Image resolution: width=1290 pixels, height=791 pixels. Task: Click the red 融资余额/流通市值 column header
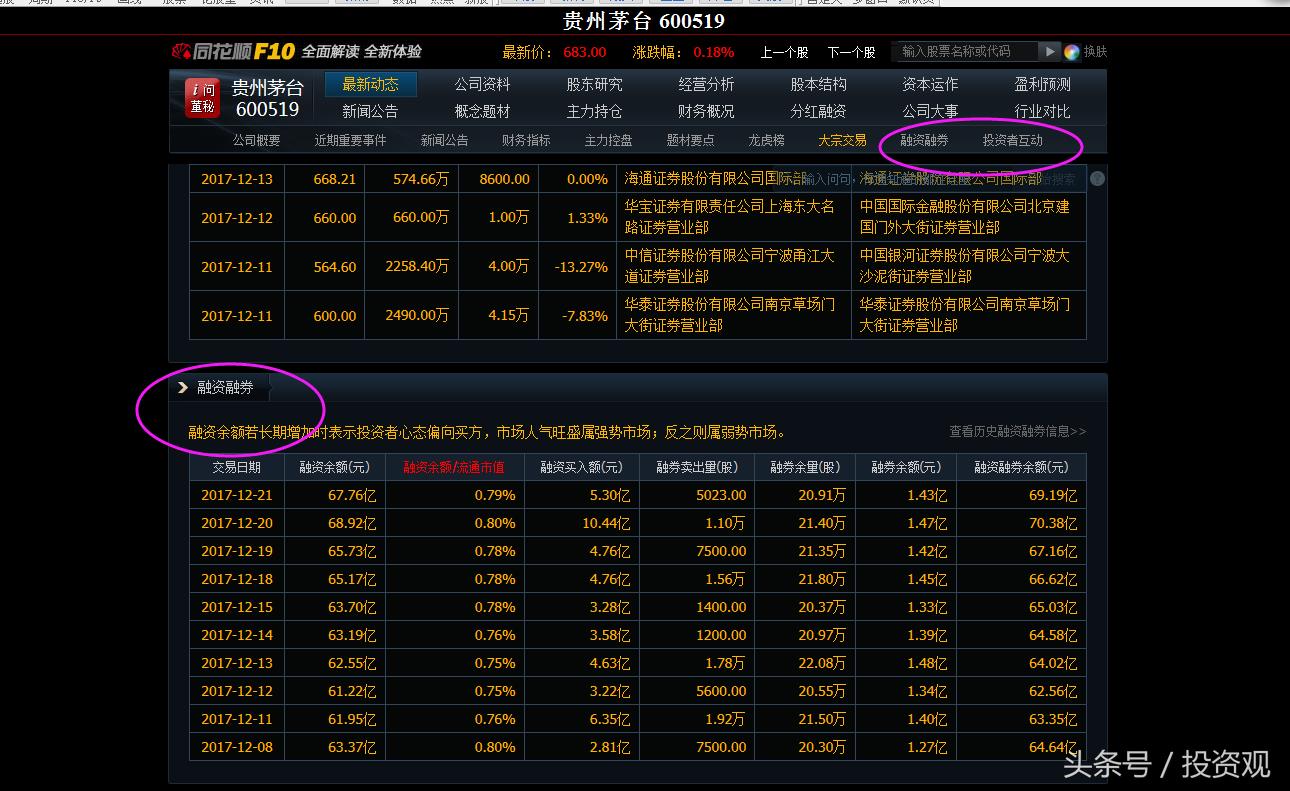pos(454,467)
